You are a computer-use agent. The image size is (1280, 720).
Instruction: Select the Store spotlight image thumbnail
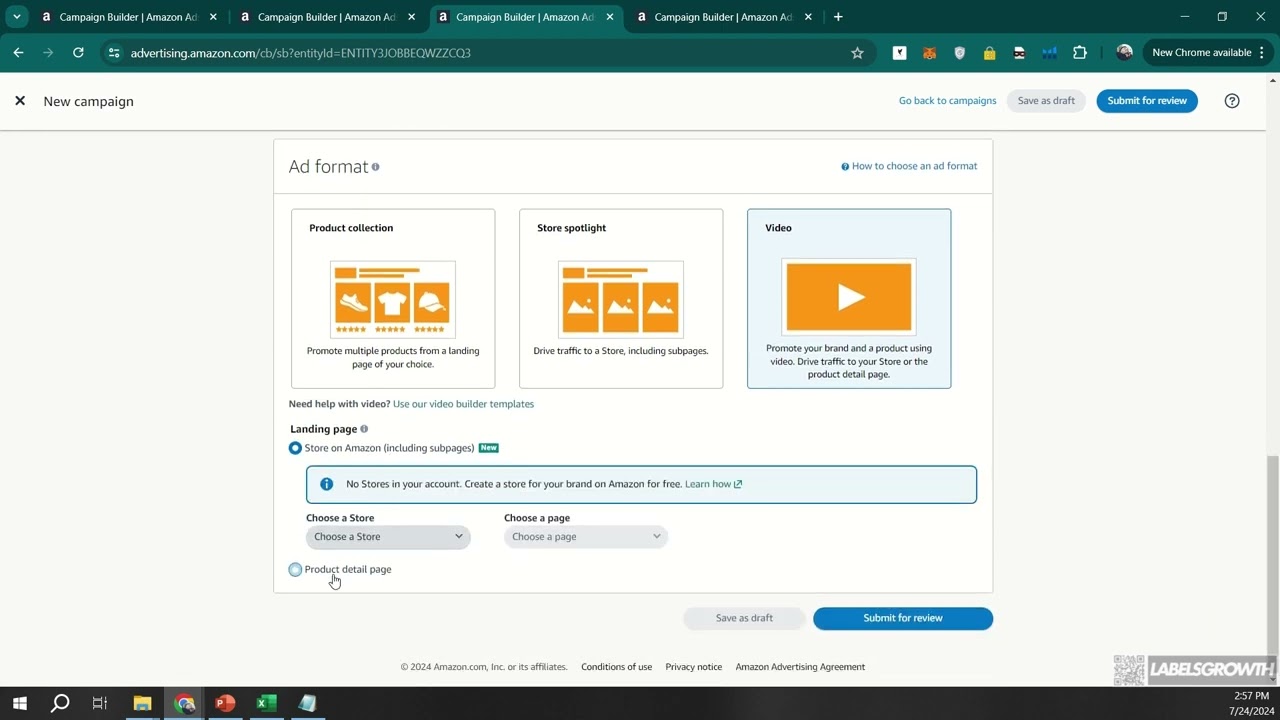[621, 299]
